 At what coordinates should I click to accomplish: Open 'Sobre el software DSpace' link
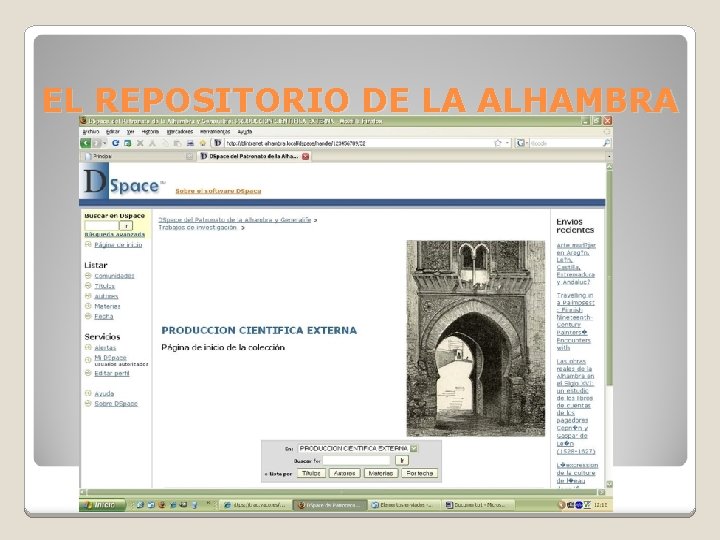point(218,191)
